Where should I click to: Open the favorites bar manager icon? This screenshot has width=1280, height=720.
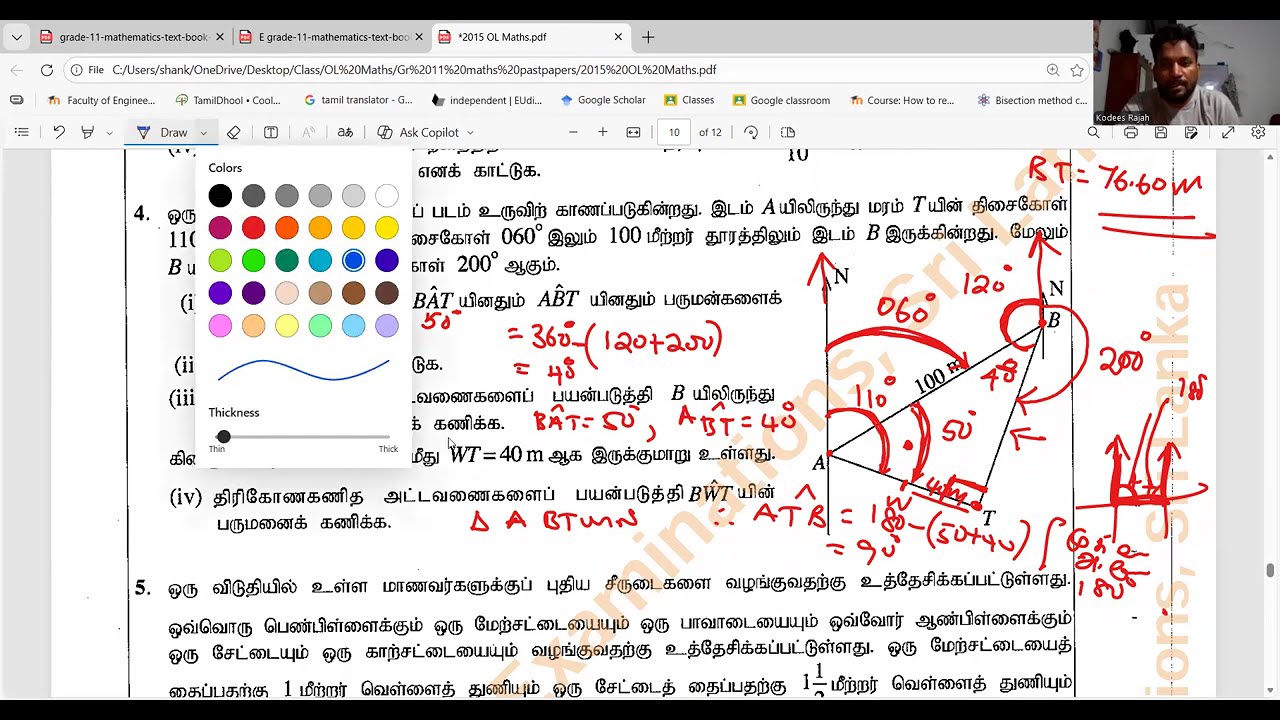(16, 100)
